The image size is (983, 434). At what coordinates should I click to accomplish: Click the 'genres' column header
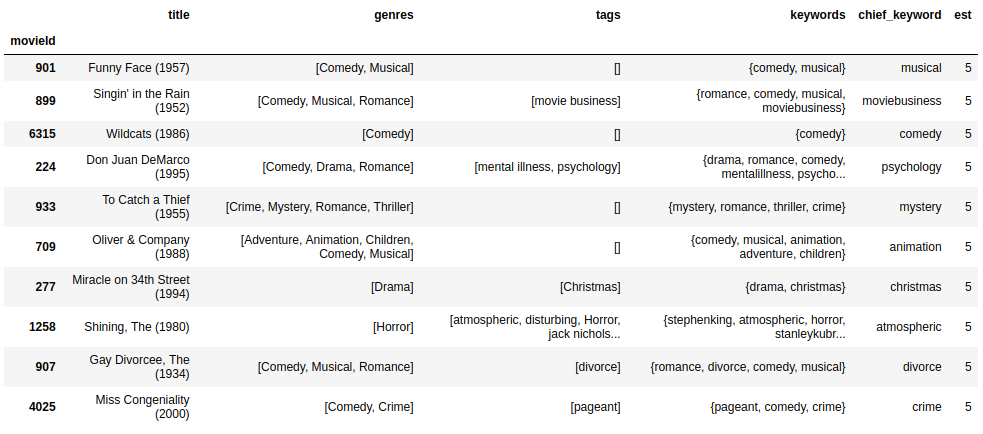click(x=394, y=15)
